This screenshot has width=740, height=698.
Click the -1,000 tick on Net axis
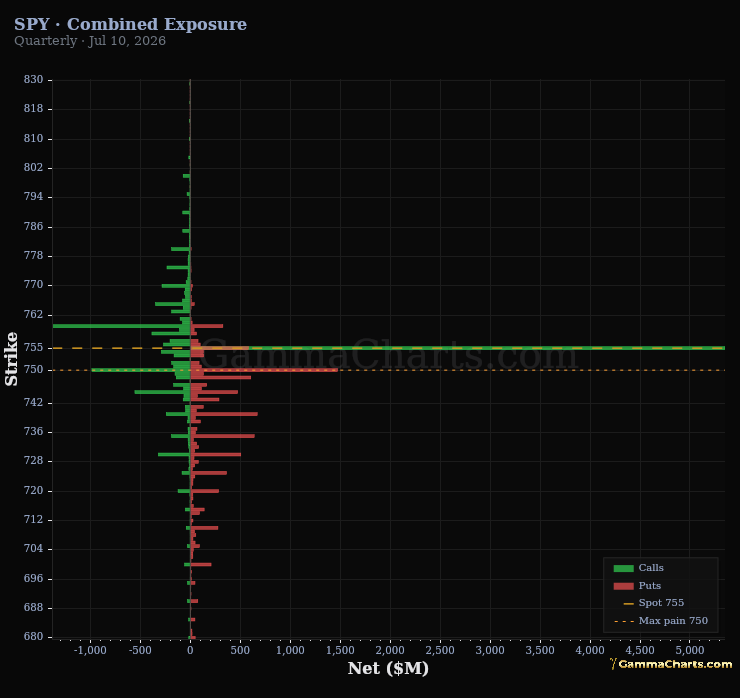pos(90,650)
